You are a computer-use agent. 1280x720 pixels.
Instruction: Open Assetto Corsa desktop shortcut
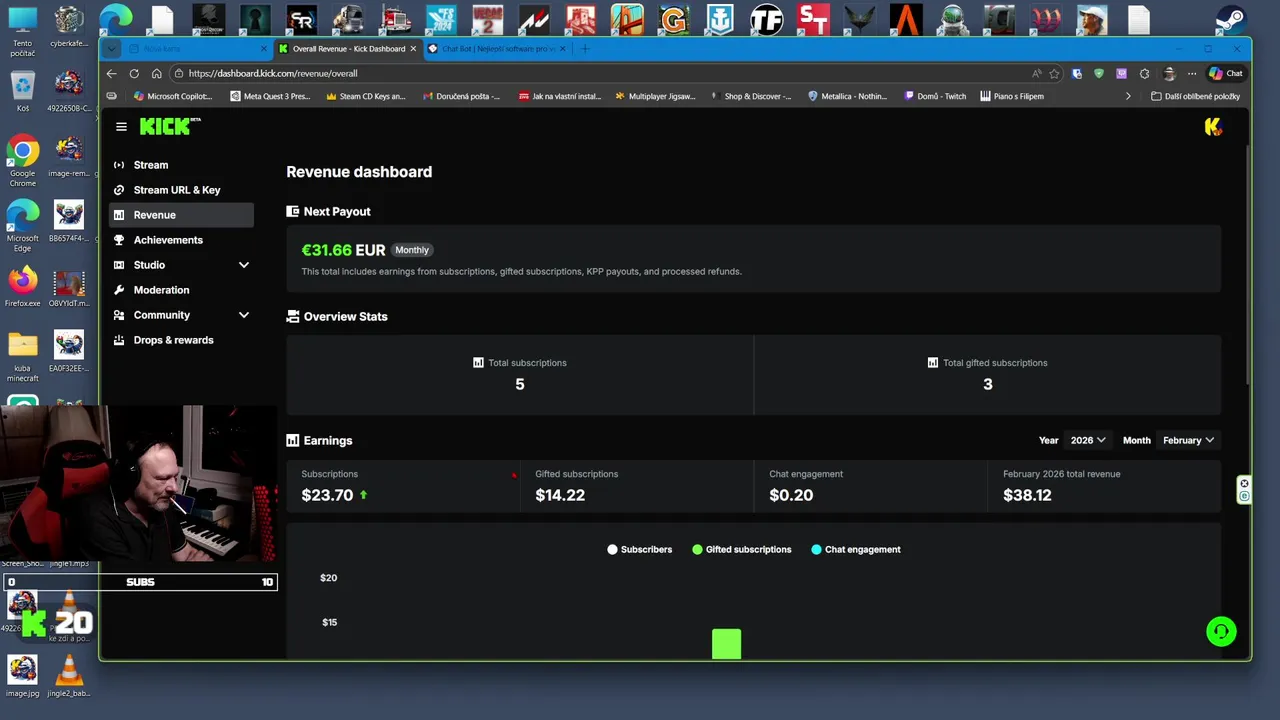click(x=534, y=20)
